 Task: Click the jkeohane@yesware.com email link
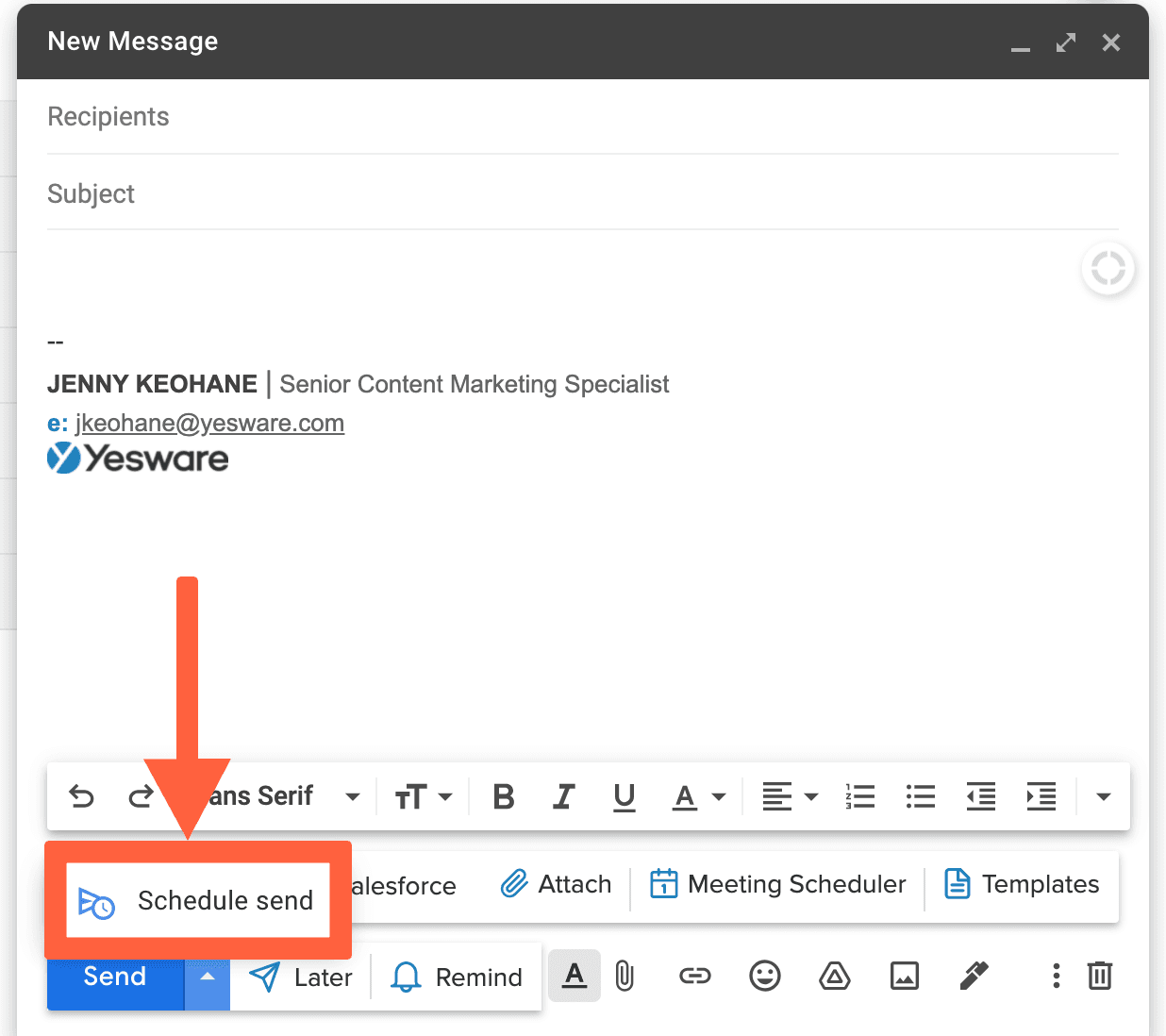(x=210, y=423)
